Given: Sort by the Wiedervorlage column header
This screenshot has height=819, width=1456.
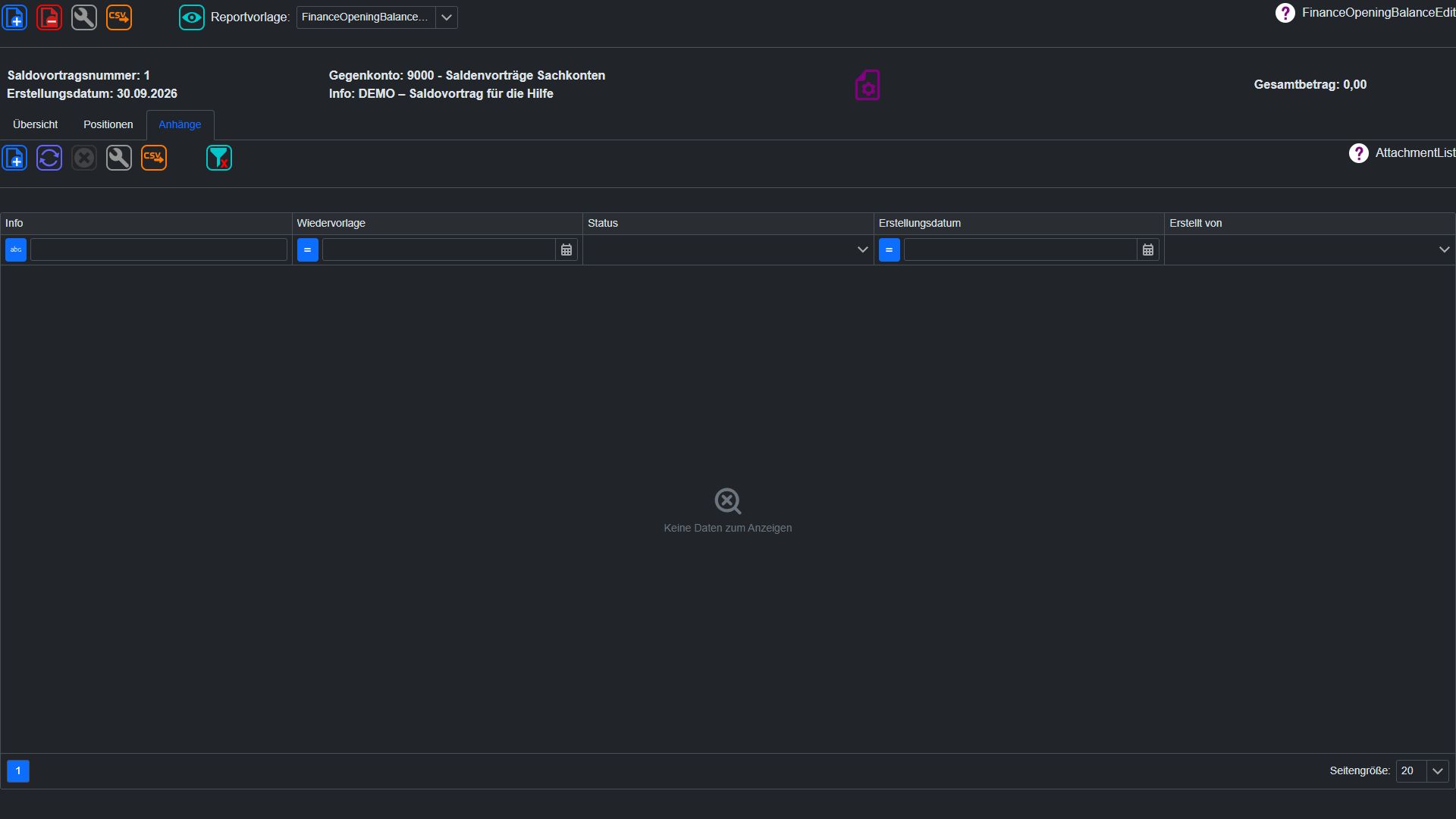Looking at the screenshot, I should click(438, 223).
